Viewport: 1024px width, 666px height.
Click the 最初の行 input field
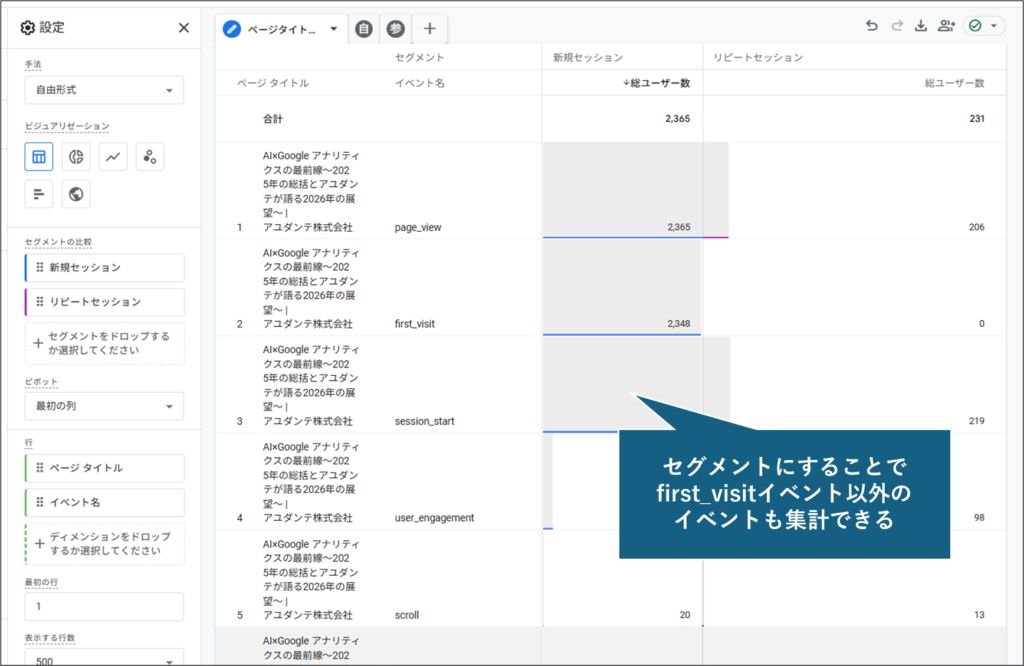pyautogui.click(x=104, y=606)
